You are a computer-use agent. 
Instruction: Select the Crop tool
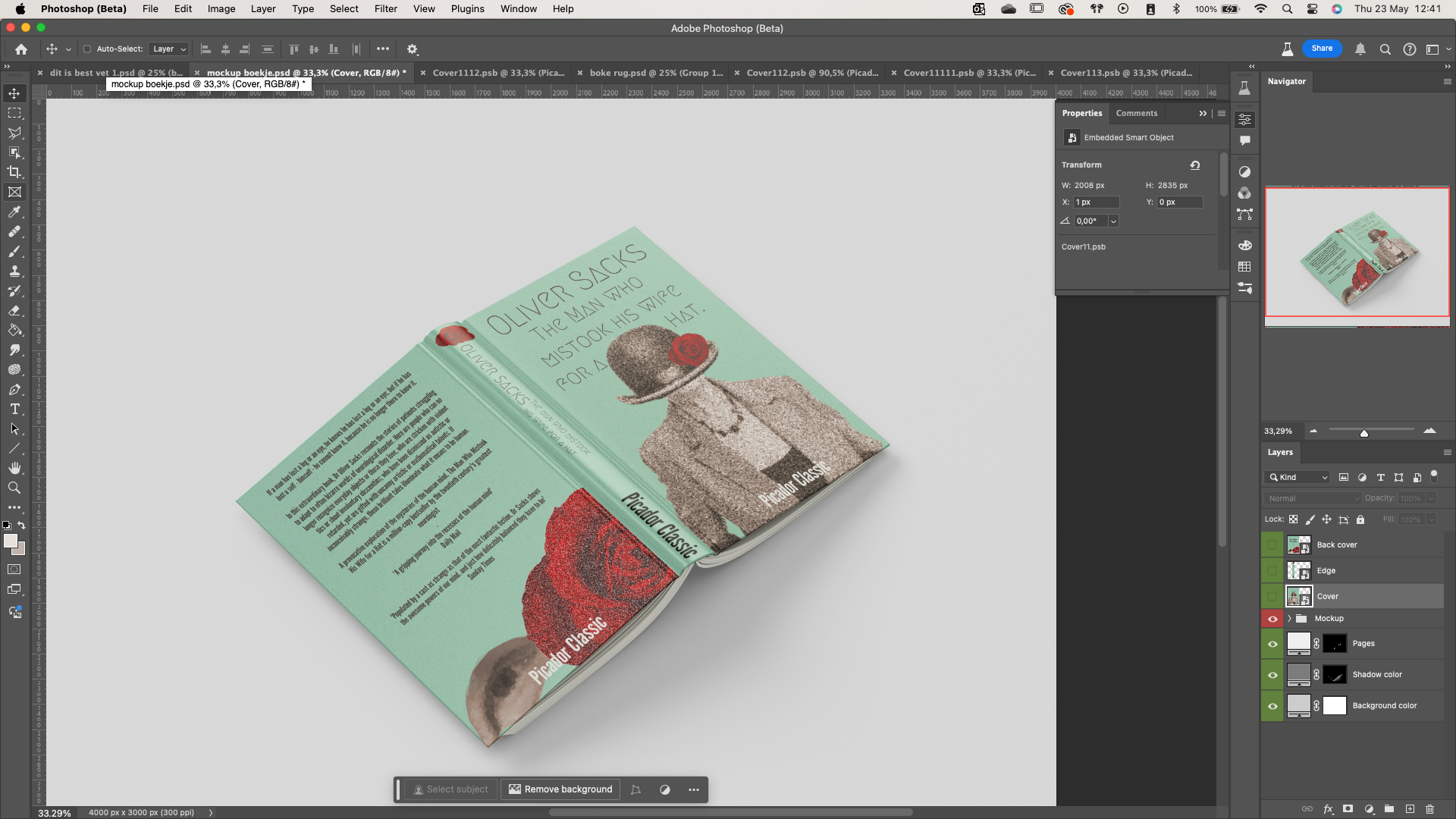pyautogui.click(x=14, y=172)
